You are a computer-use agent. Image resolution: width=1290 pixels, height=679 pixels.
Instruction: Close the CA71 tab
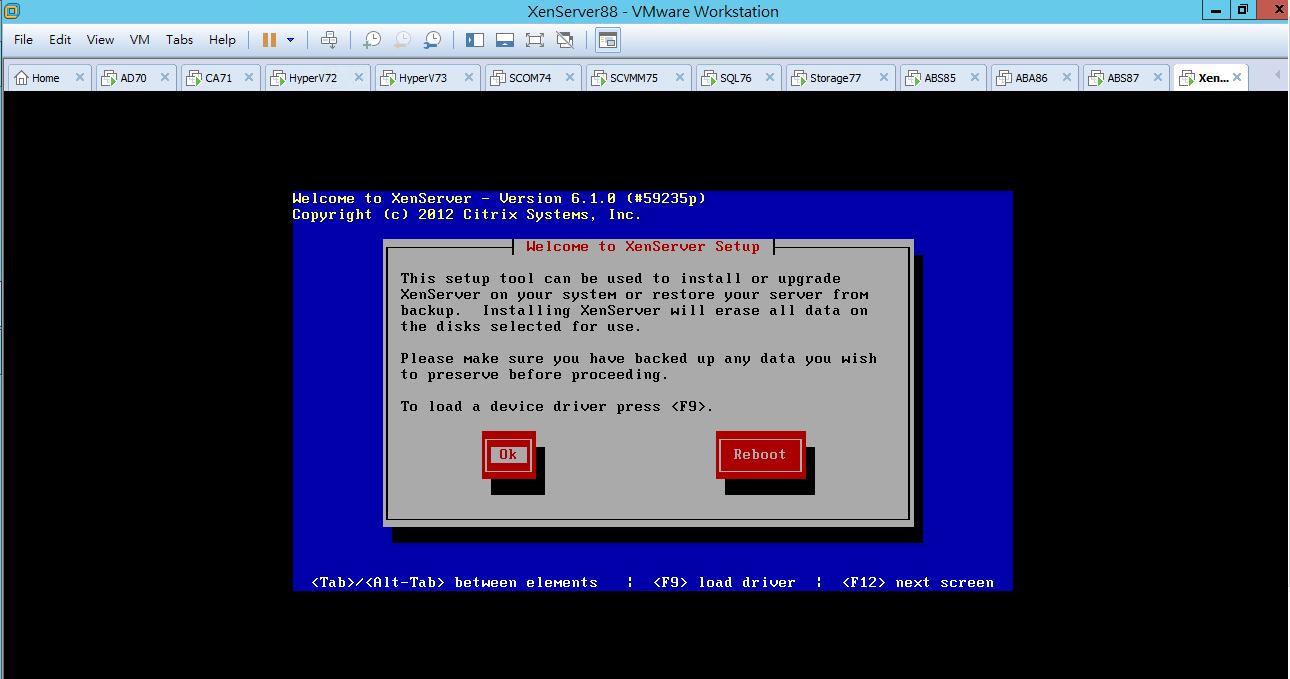249,78
